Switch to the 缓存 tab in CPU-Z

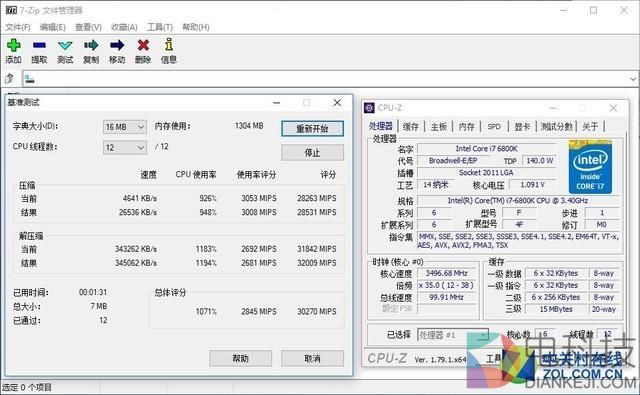point(411,126)
